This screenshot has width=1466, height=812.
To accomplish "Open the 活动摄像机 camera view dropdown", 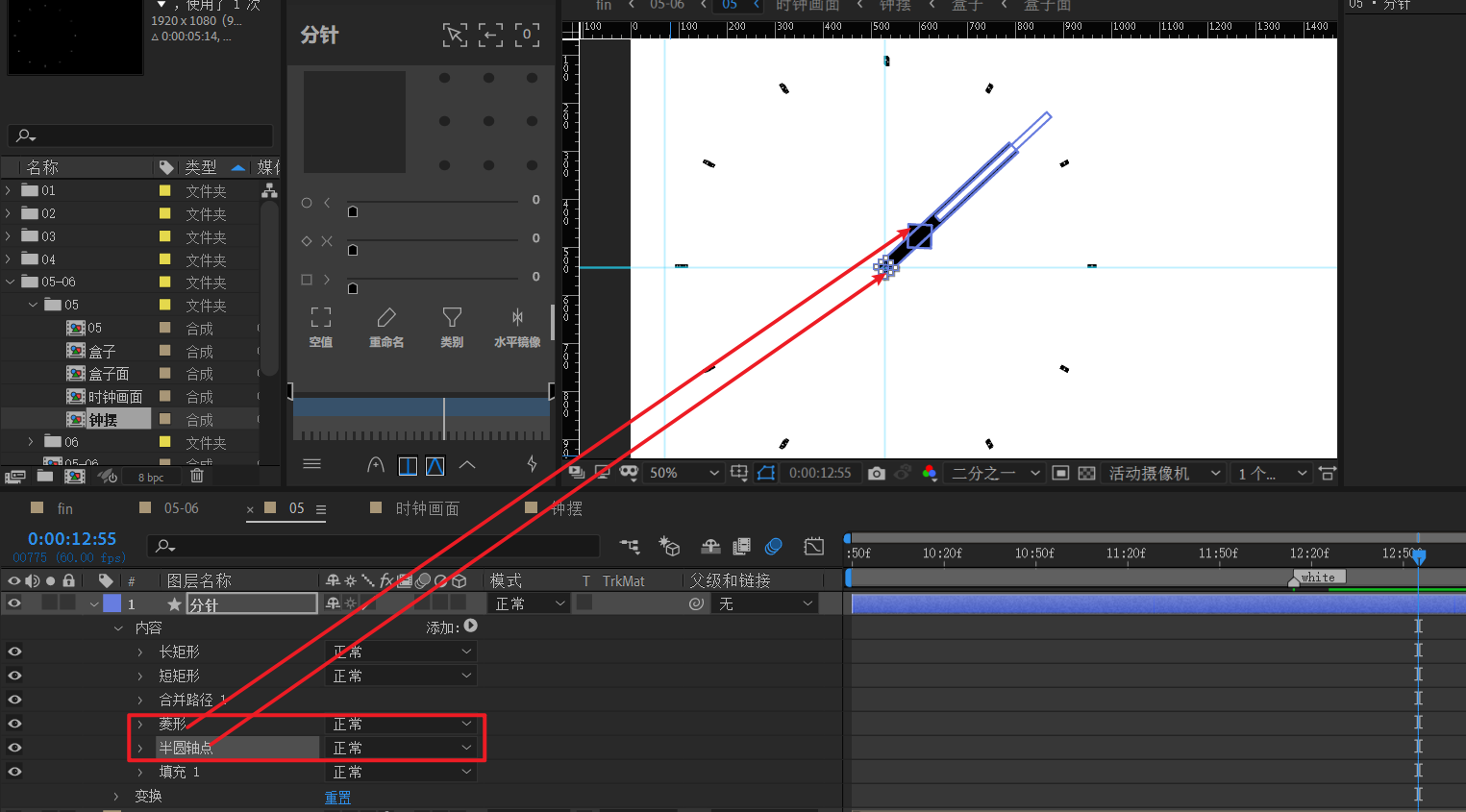I will tap(1164, 473).
